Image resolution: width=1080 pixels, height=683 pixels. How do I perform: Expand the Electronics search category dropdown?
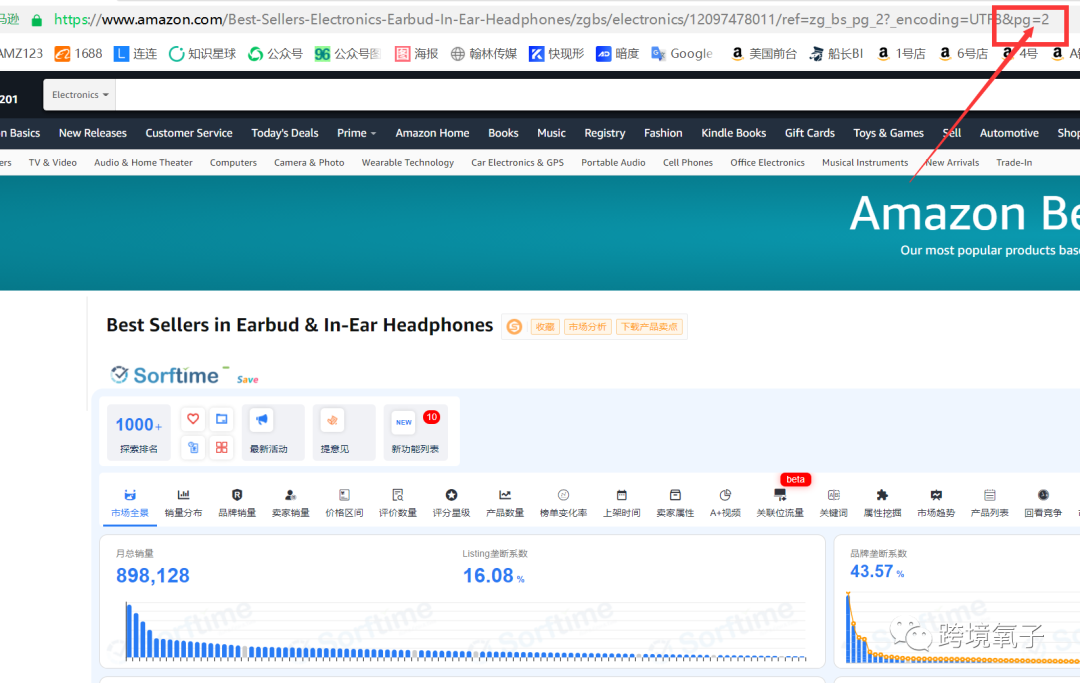coord(80,94)
